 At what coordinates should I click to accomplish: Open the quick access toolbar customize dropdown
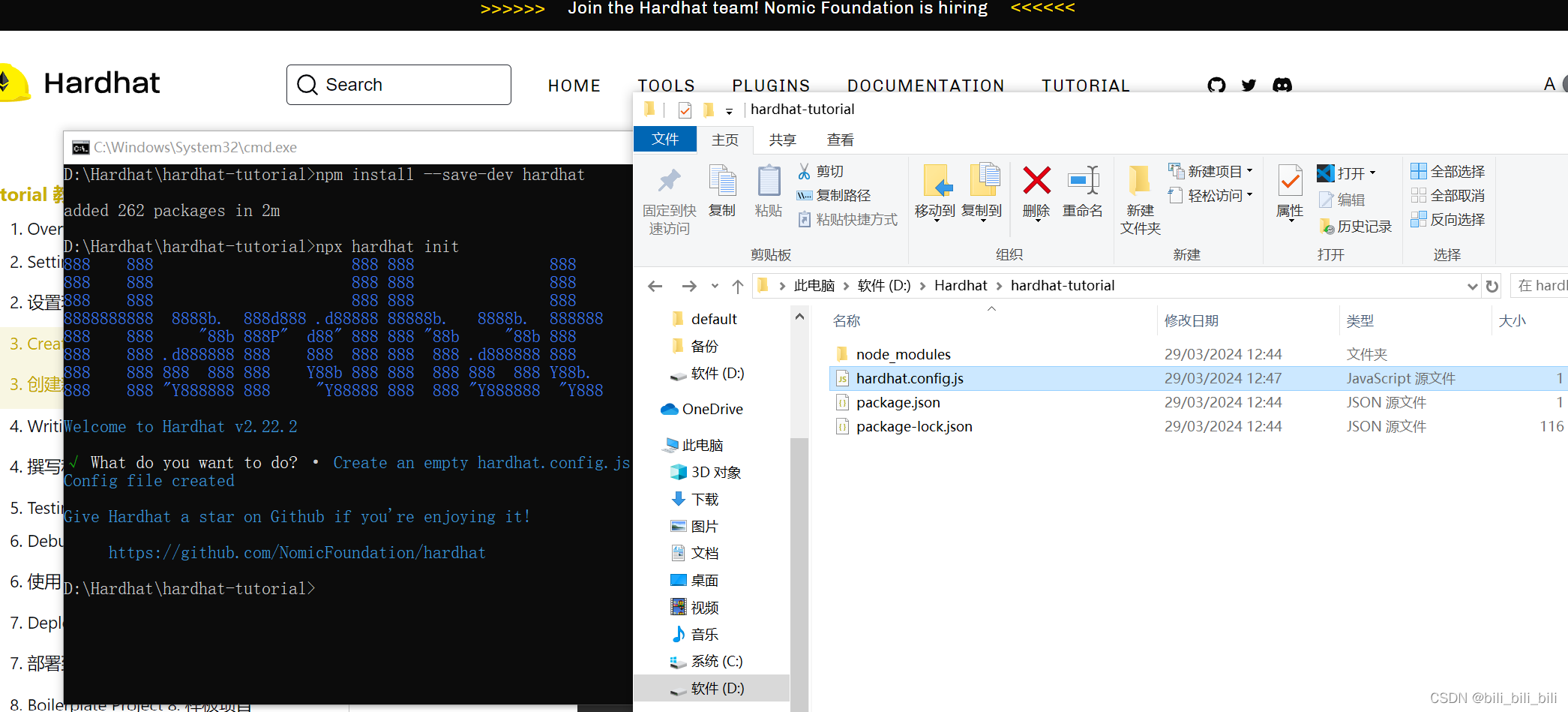[729, 111]
